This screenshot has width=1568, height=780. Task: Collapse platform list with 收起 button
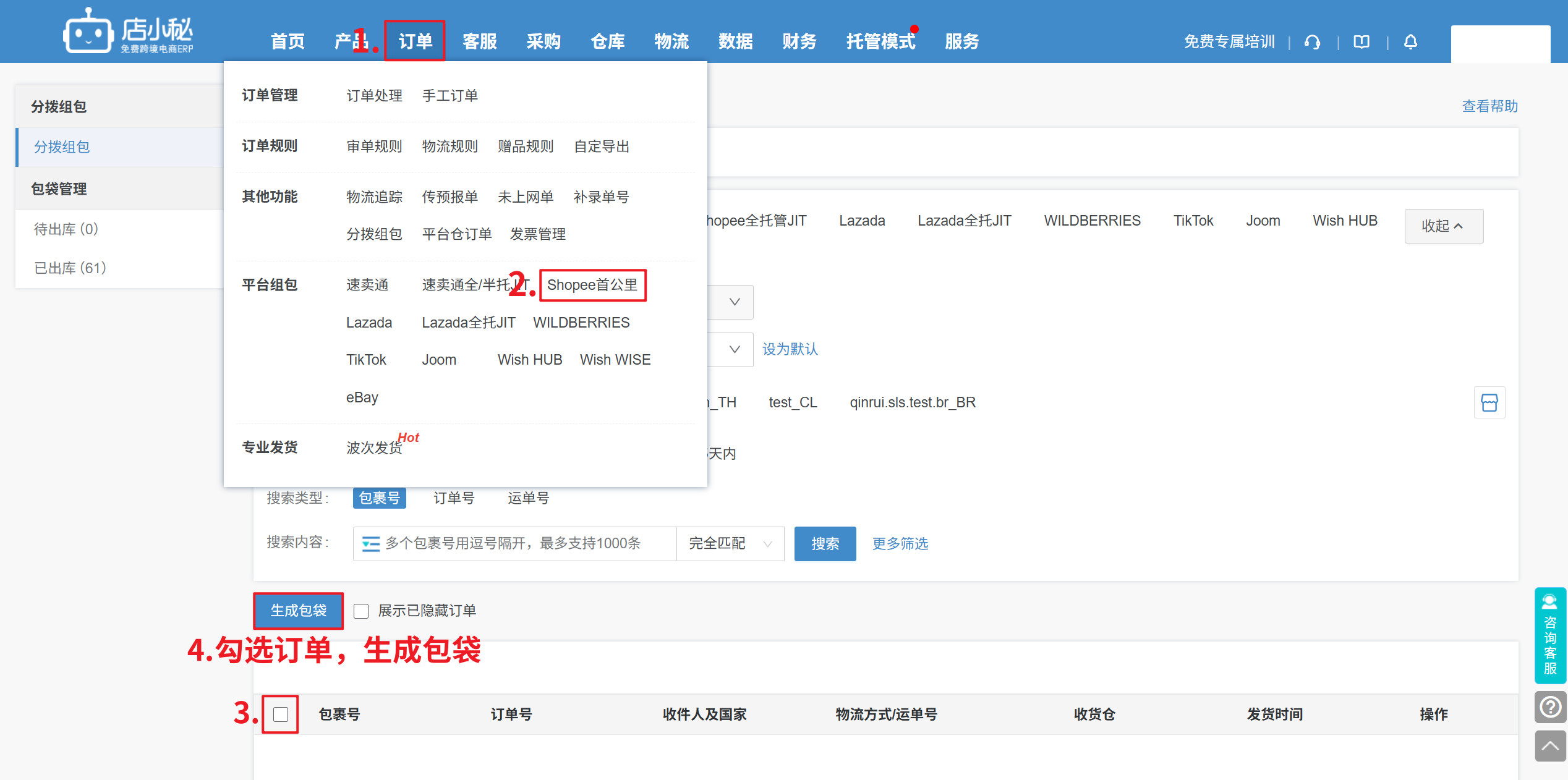1443,226
